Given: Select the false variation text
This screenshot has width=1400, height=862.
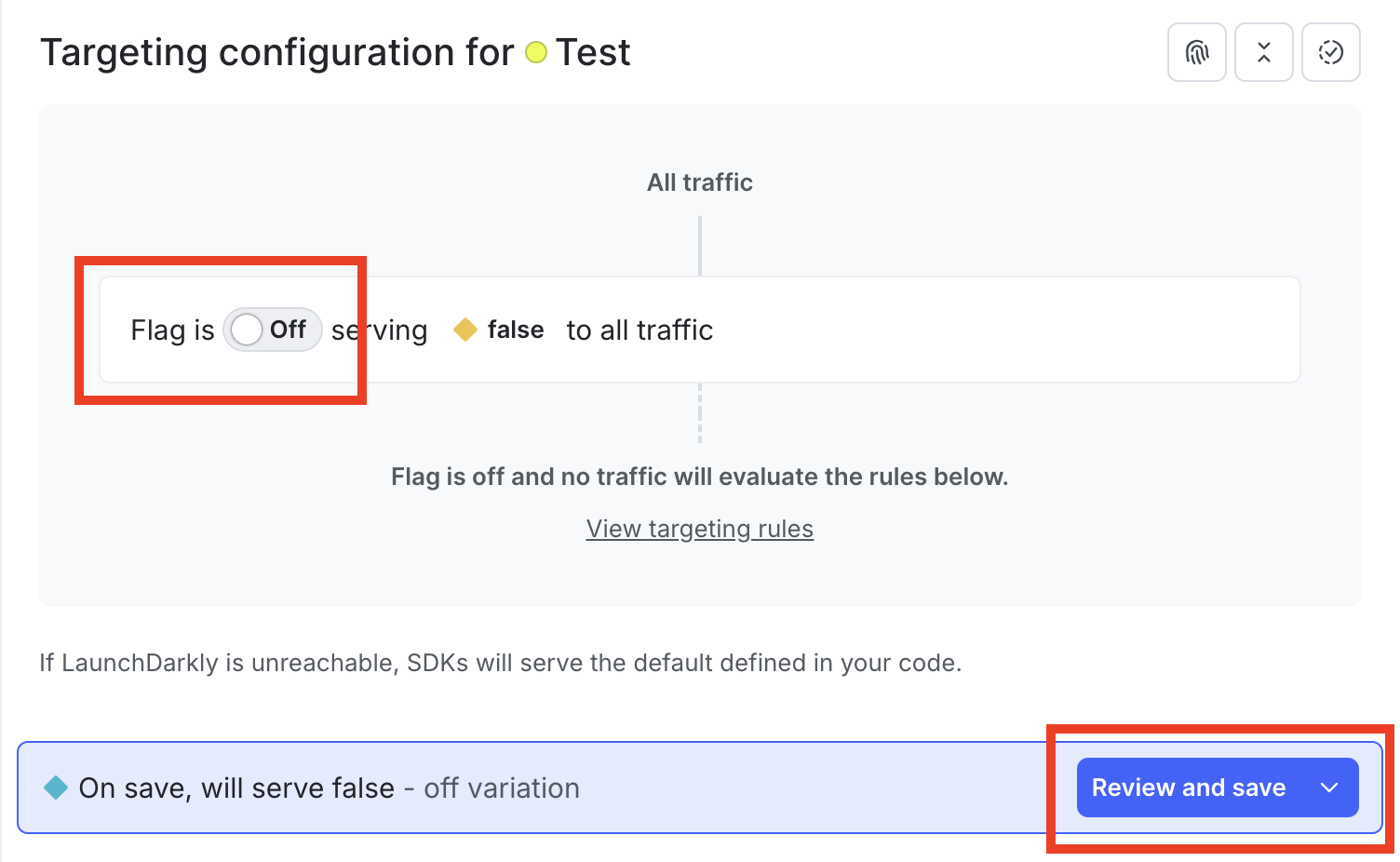Looking at the screenshot, I should (x=516, y=330).
